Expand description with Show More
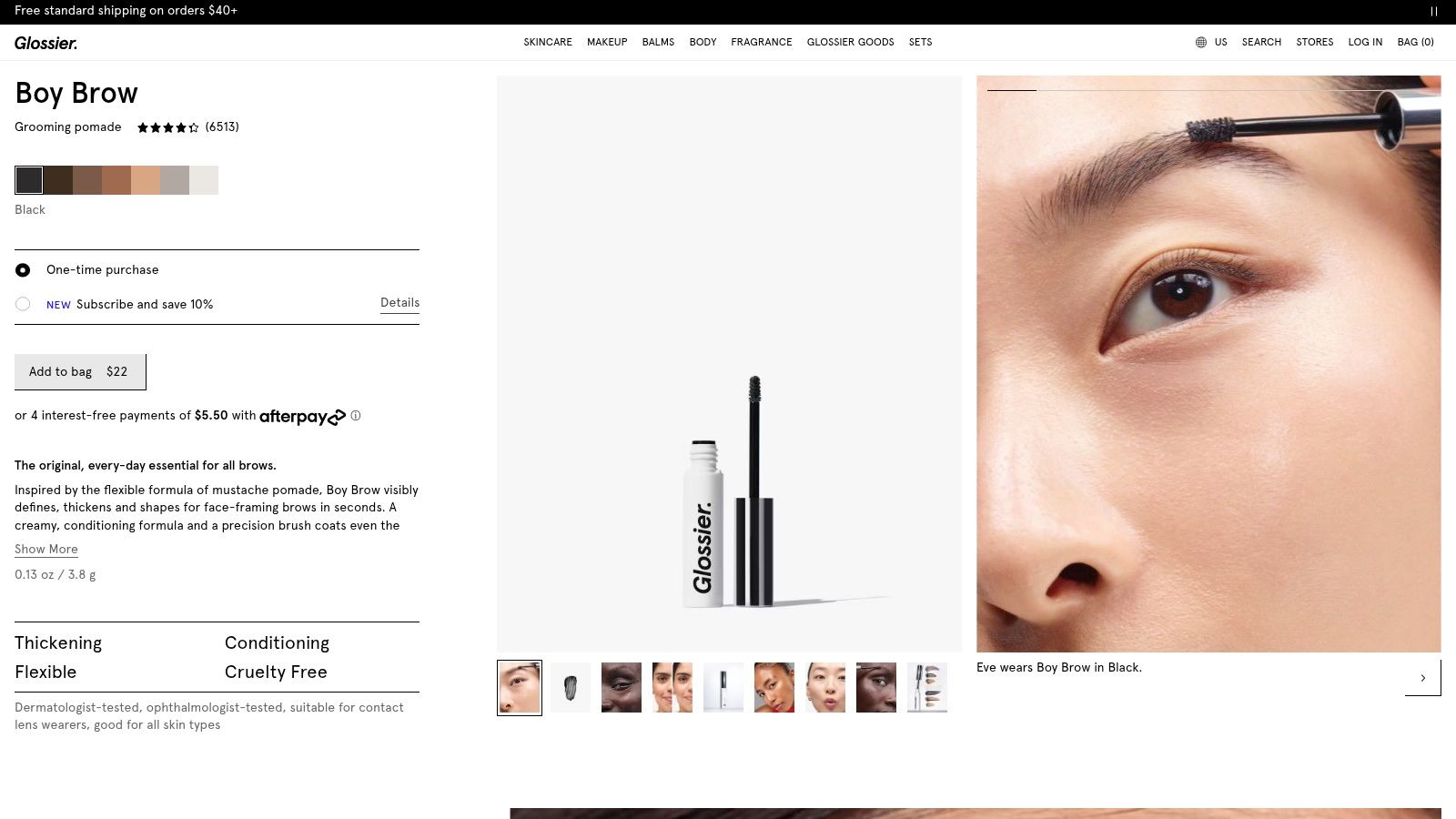 46,549
